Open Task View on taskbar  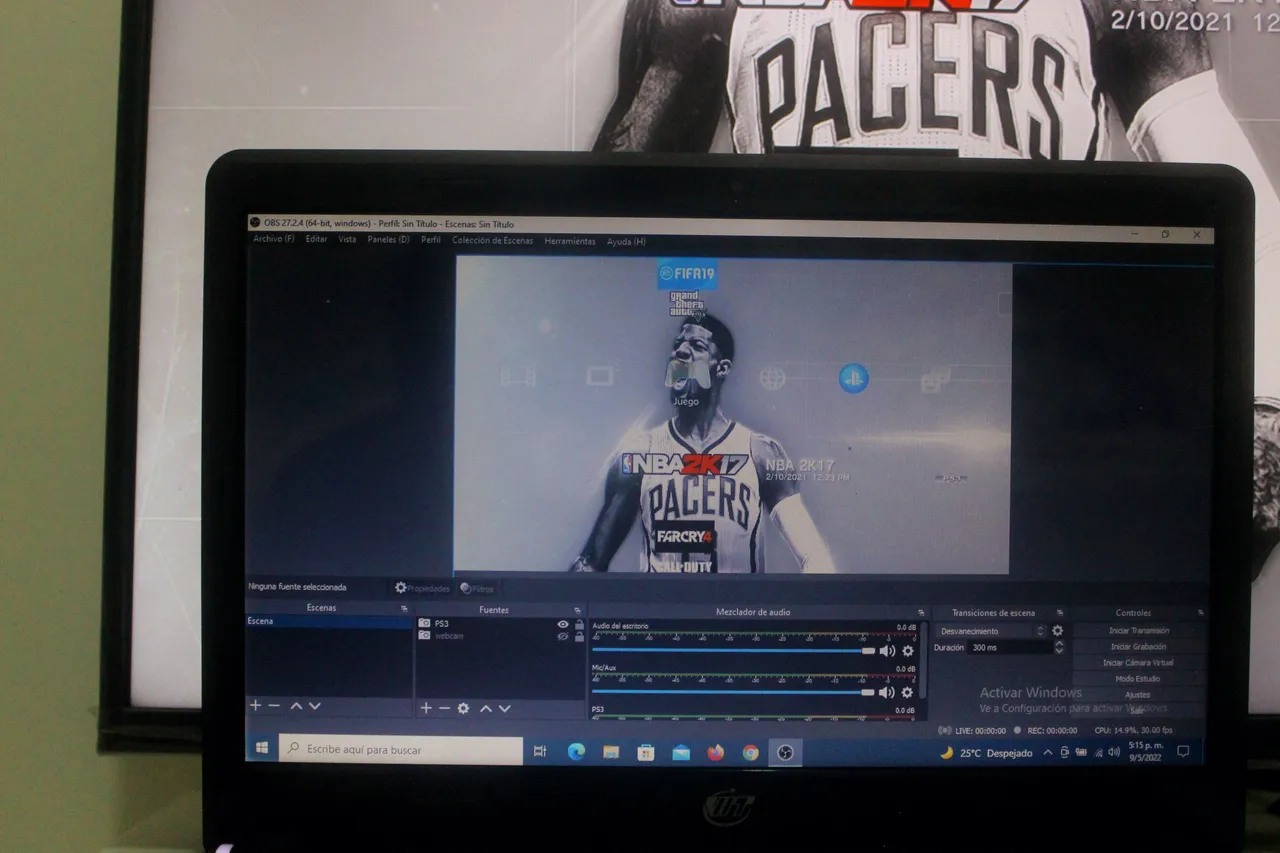(x=540, y=752)
